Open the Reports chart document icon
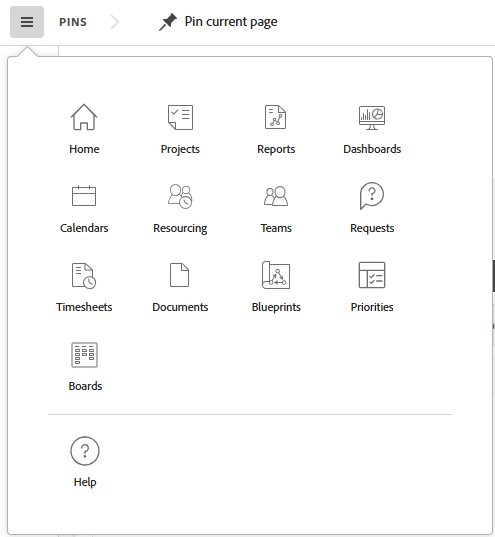This screenshot has width=495, height=537. tap(275, 117)
